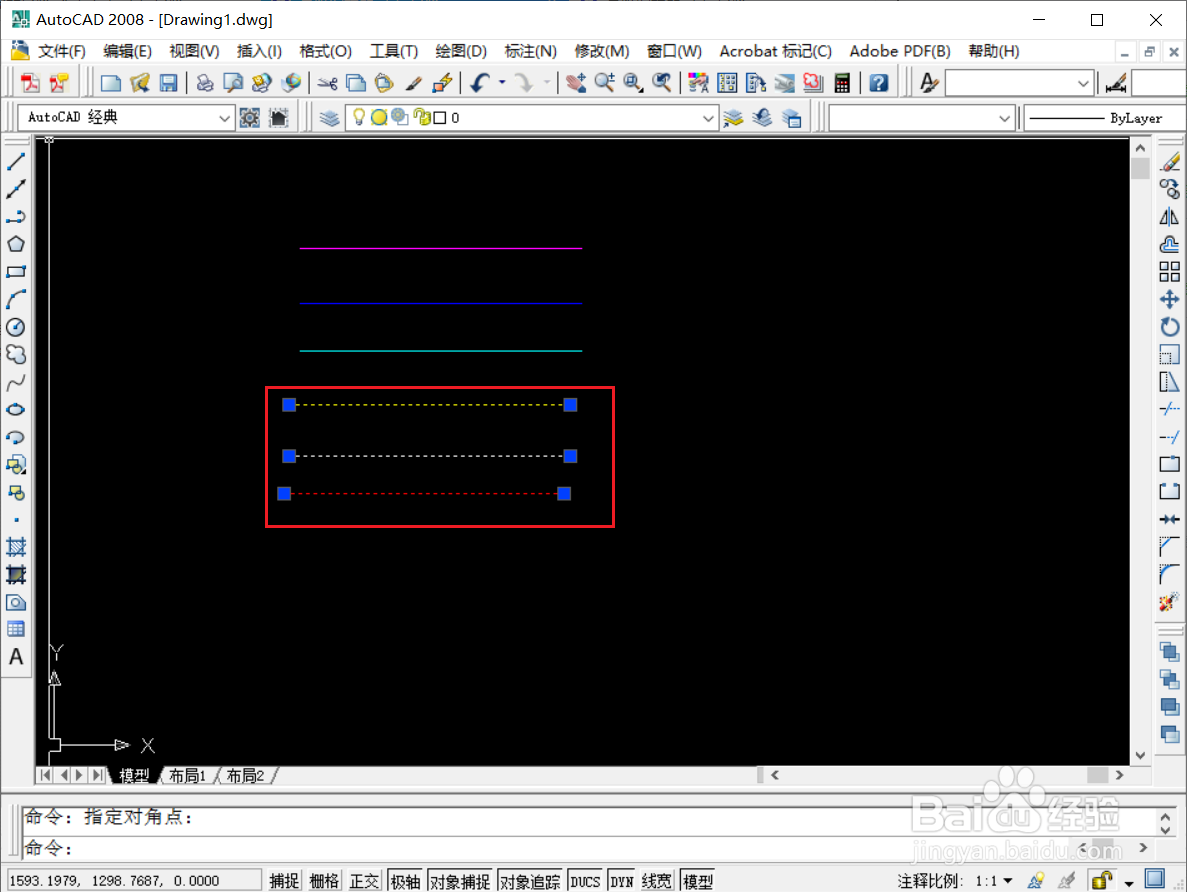
Task: Click the Copy object tool
Action: coord(1170,189)
